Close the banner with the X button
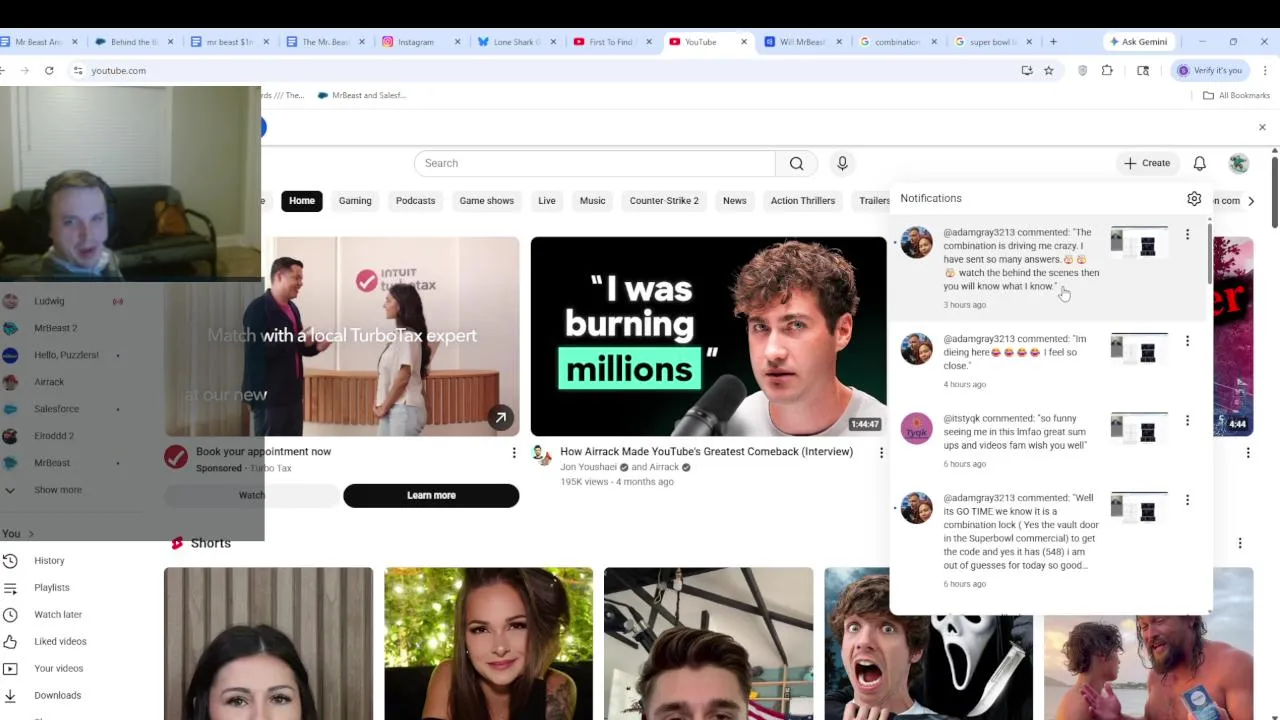This screenshot has width=1280, height=720. tap(1262, 128)
